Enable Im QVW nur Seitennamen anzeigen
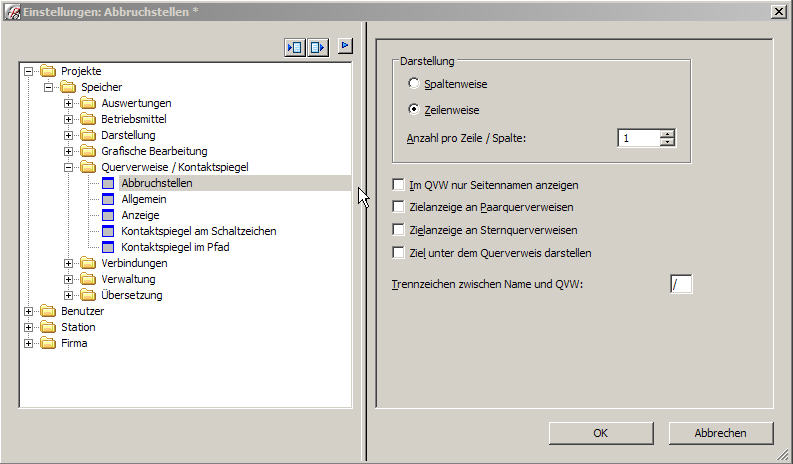The width and height of the screenshot is (793, 464). [x=399, y=185]
